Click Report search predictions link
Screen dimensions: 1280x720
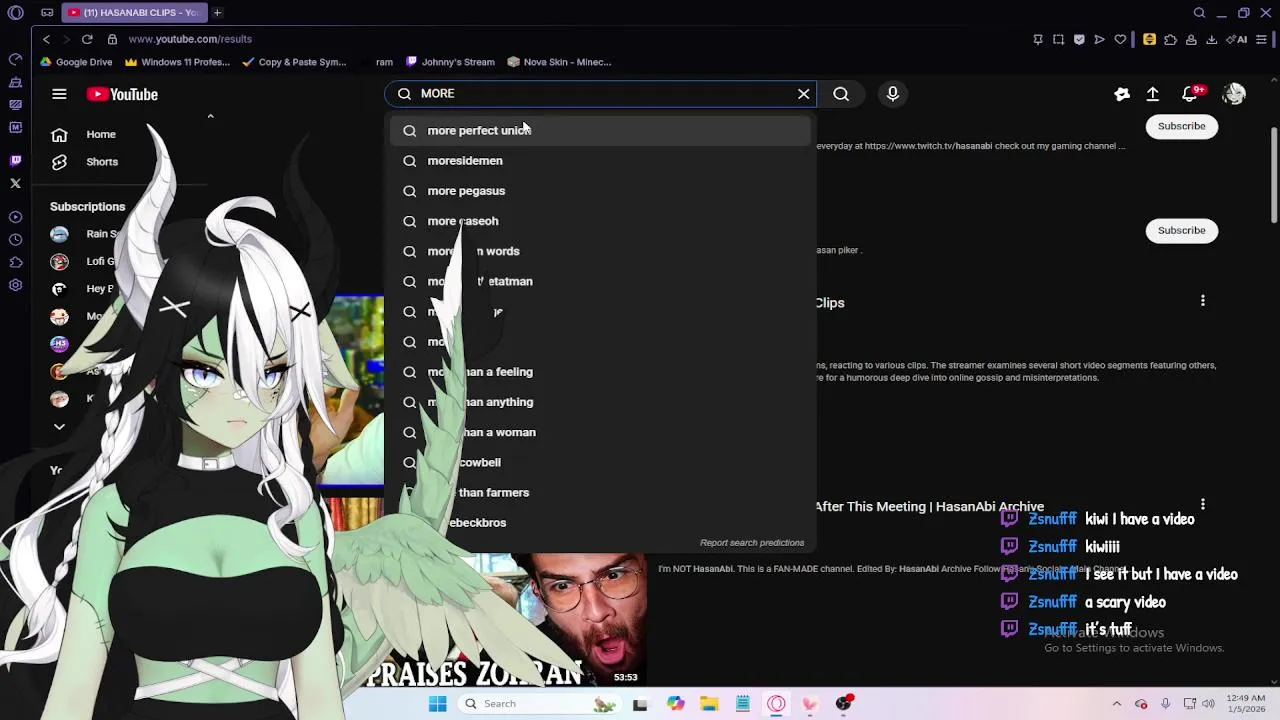point(752,543)
